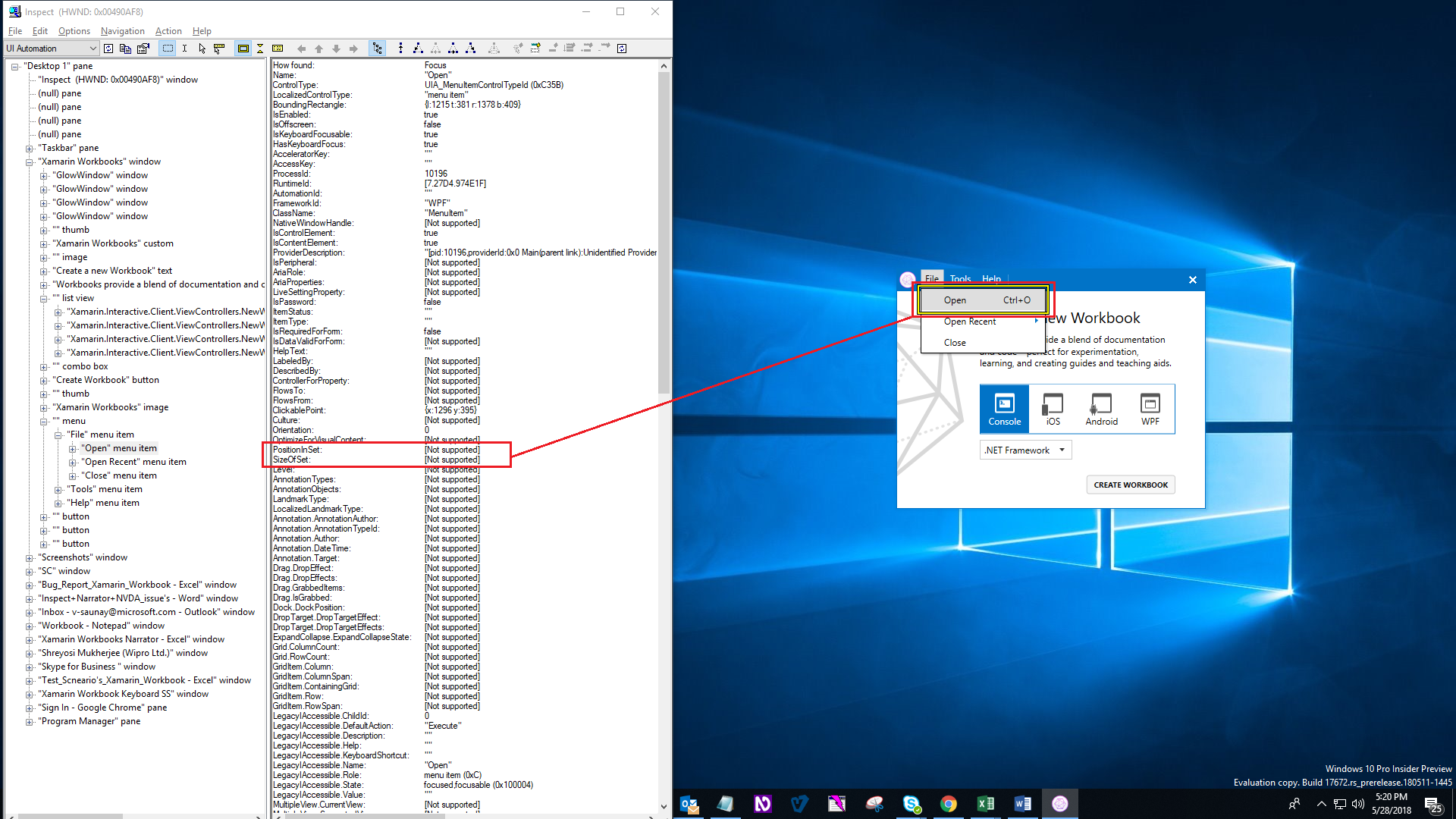The image size is (1456, 819).
Task: Toggle Show Highlight Rectangle in Inspect toolbar
Action: click(243, 48)
